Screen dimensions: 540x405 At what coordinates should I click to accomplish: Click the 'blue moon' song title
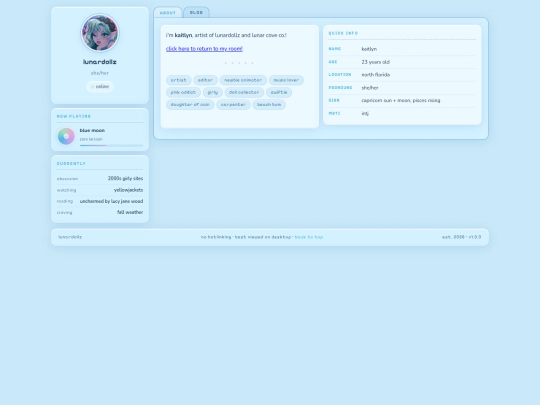click(92, 131)
